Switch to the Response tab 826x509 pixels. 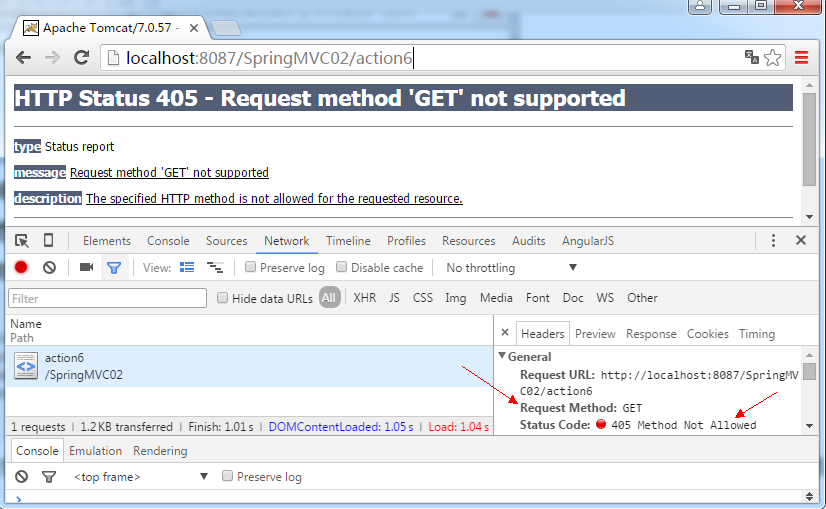pyautogui.click(x=651, y=334)
